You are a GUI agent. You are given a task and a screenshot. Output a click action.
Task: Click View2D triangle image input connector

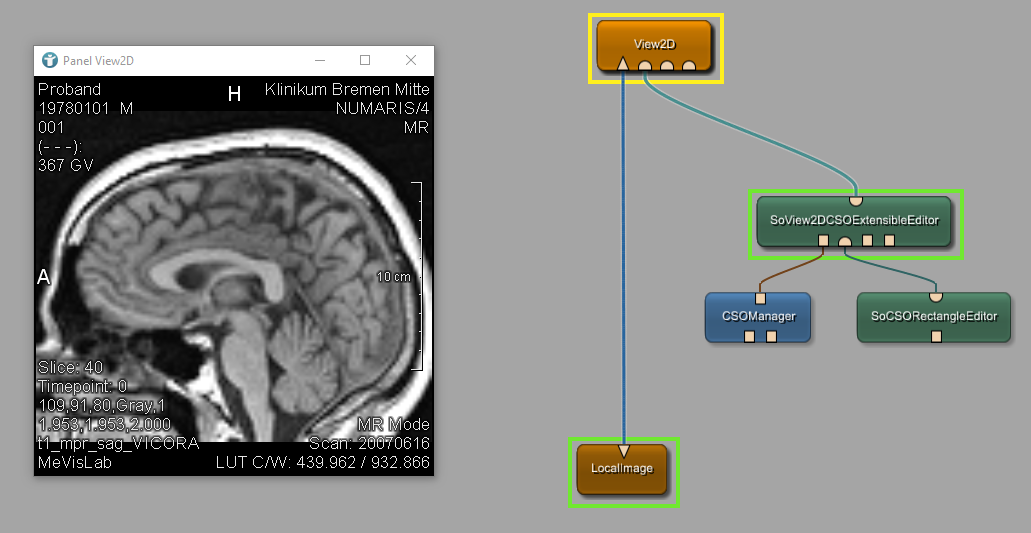[x=623, y=66]
